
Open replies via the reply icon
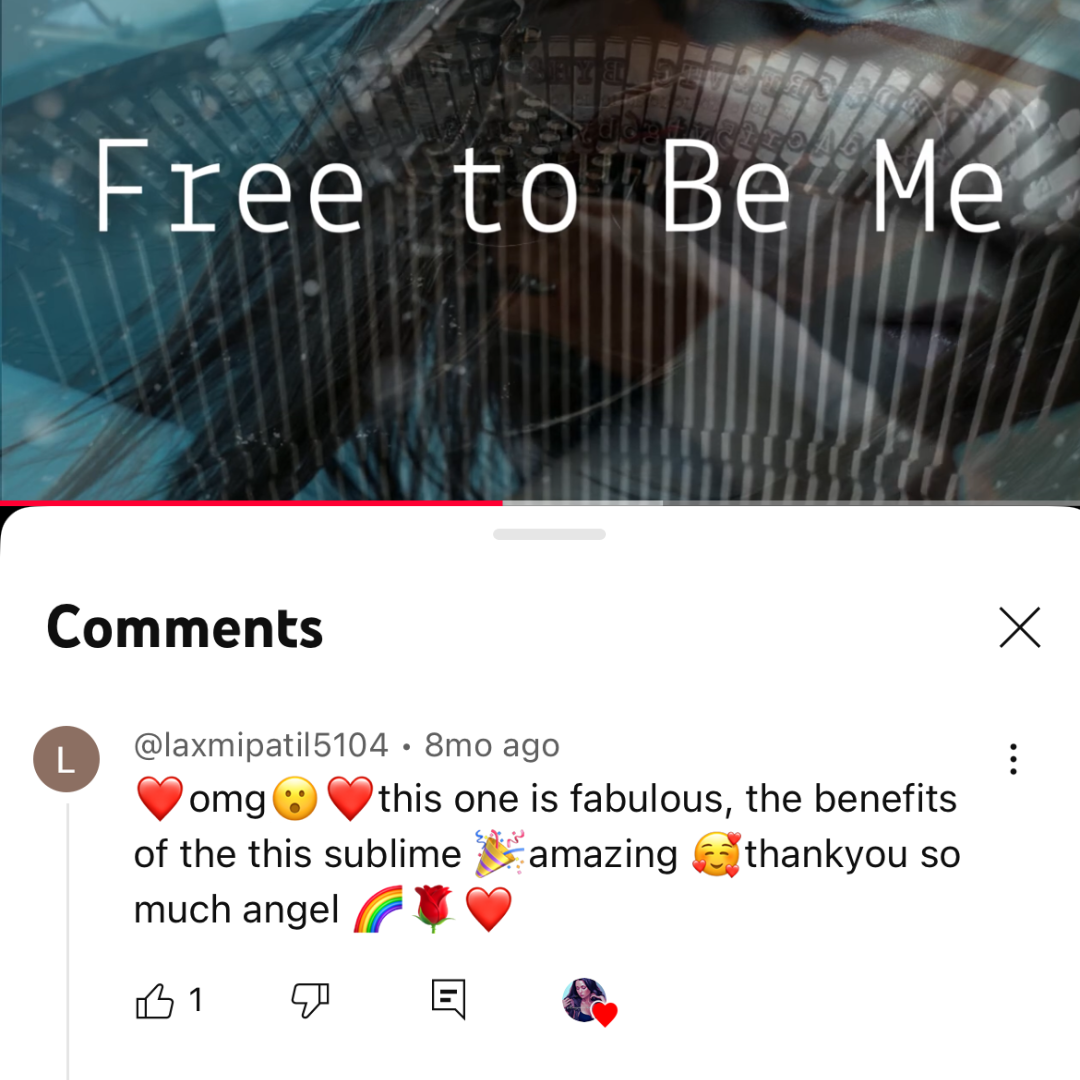tap(448, 999)
